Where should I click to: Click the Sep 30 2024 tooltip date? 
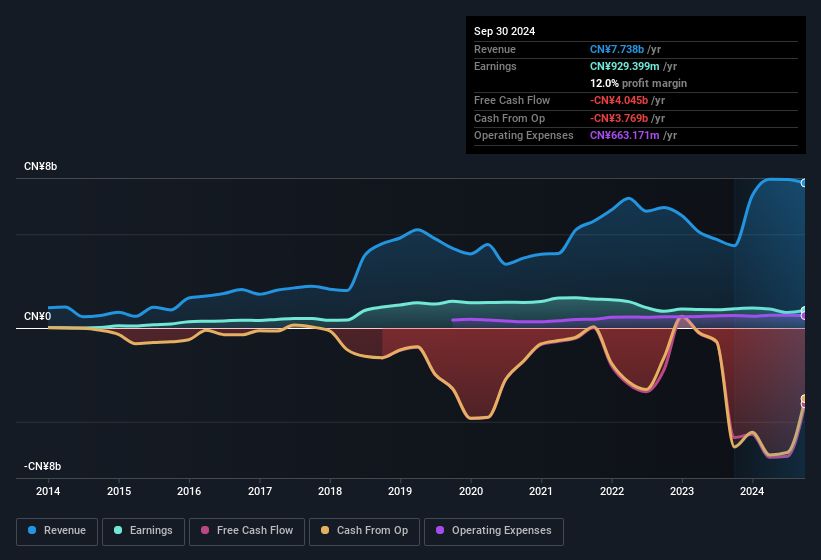coord(504,31)
